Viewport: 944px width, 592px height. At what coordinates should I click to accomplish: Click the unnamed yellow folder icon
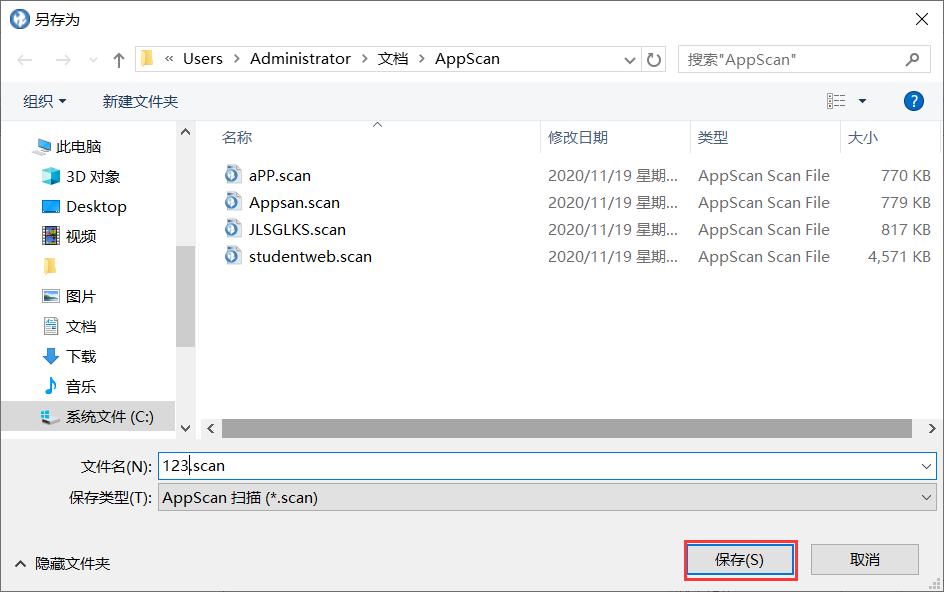click(50, 266)
